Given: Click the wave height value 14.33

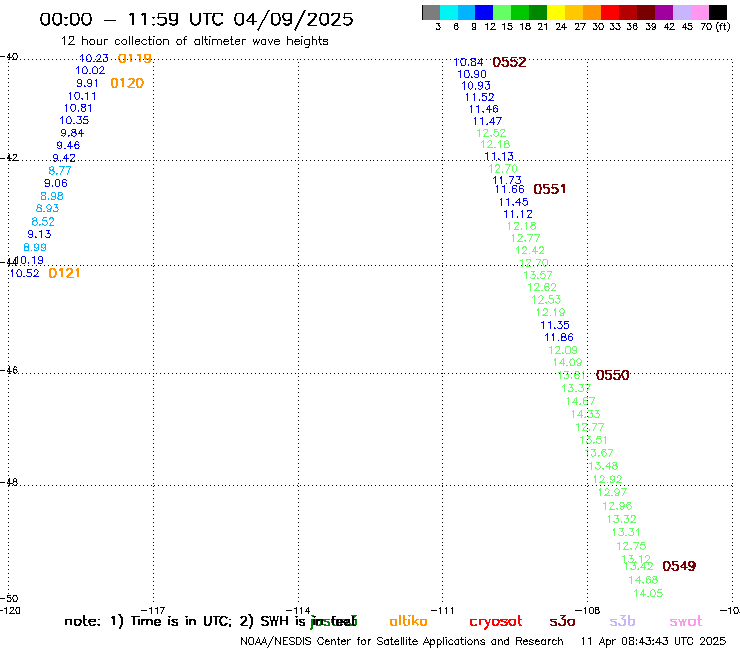Looking at the screenshot, I should pyautogui.click(x=586, y=414).
